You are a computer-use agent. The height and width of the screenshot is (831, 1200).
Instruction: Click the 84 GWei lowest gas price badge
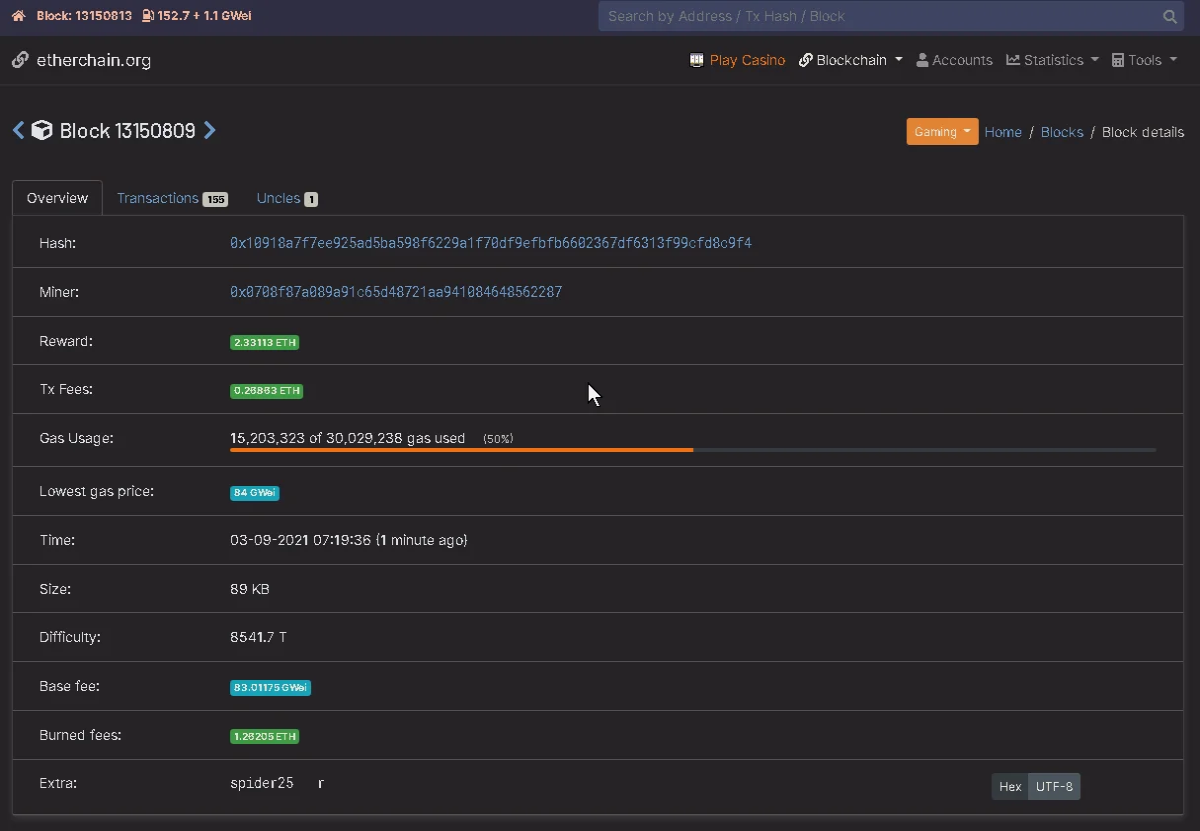pyautogui.click(x=255, y=493)
